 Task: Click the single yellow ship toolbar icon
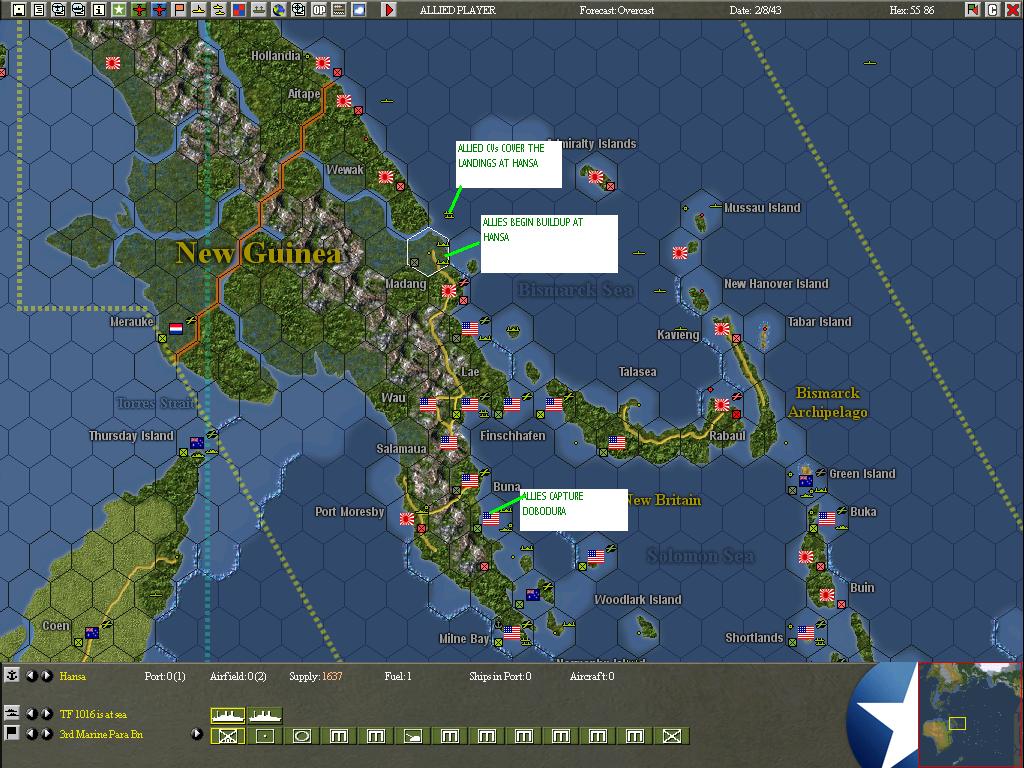click(199, 10)
